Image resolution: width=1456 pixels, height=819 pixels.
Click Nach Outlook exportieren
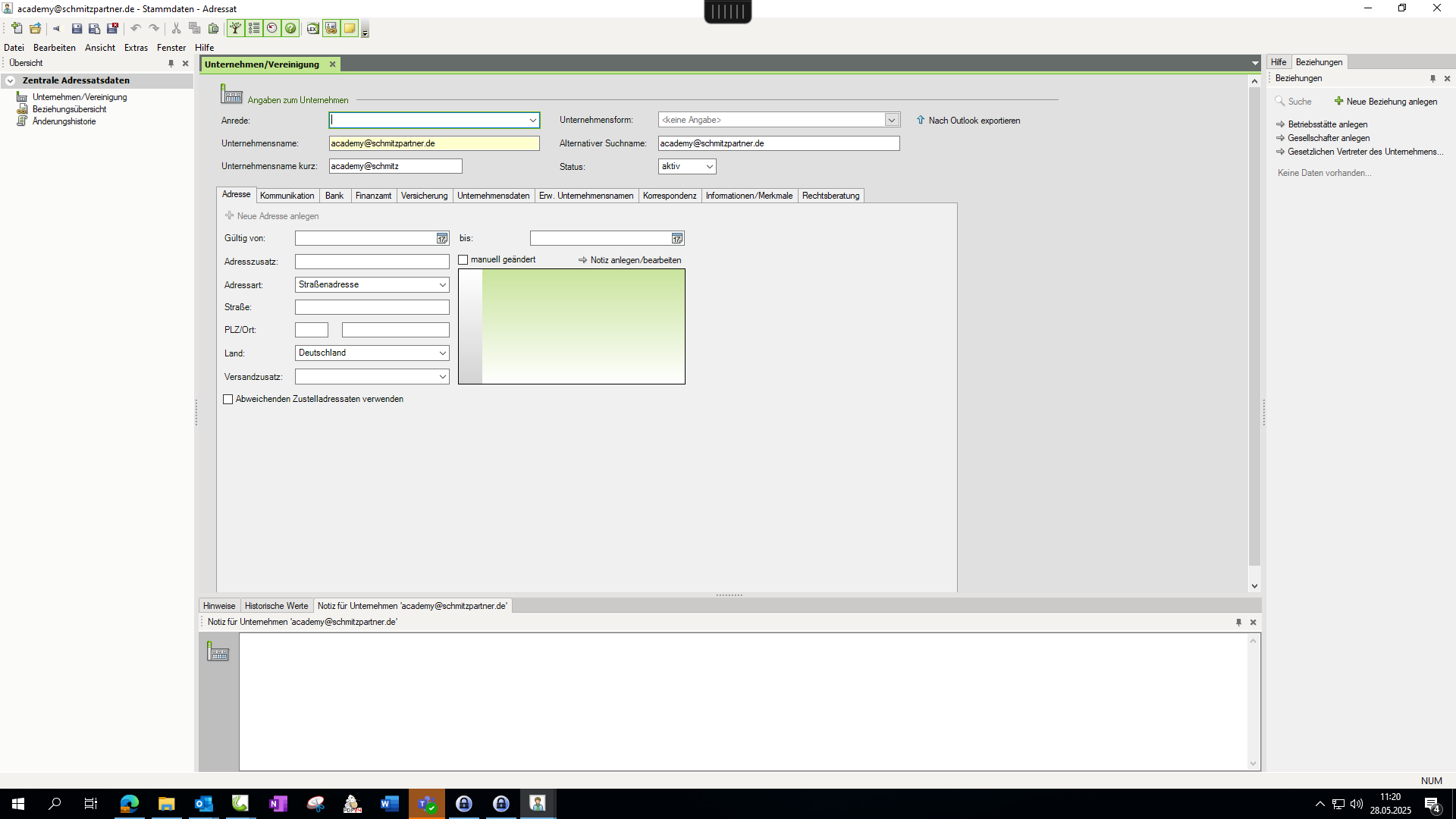[x=974, y=121]
